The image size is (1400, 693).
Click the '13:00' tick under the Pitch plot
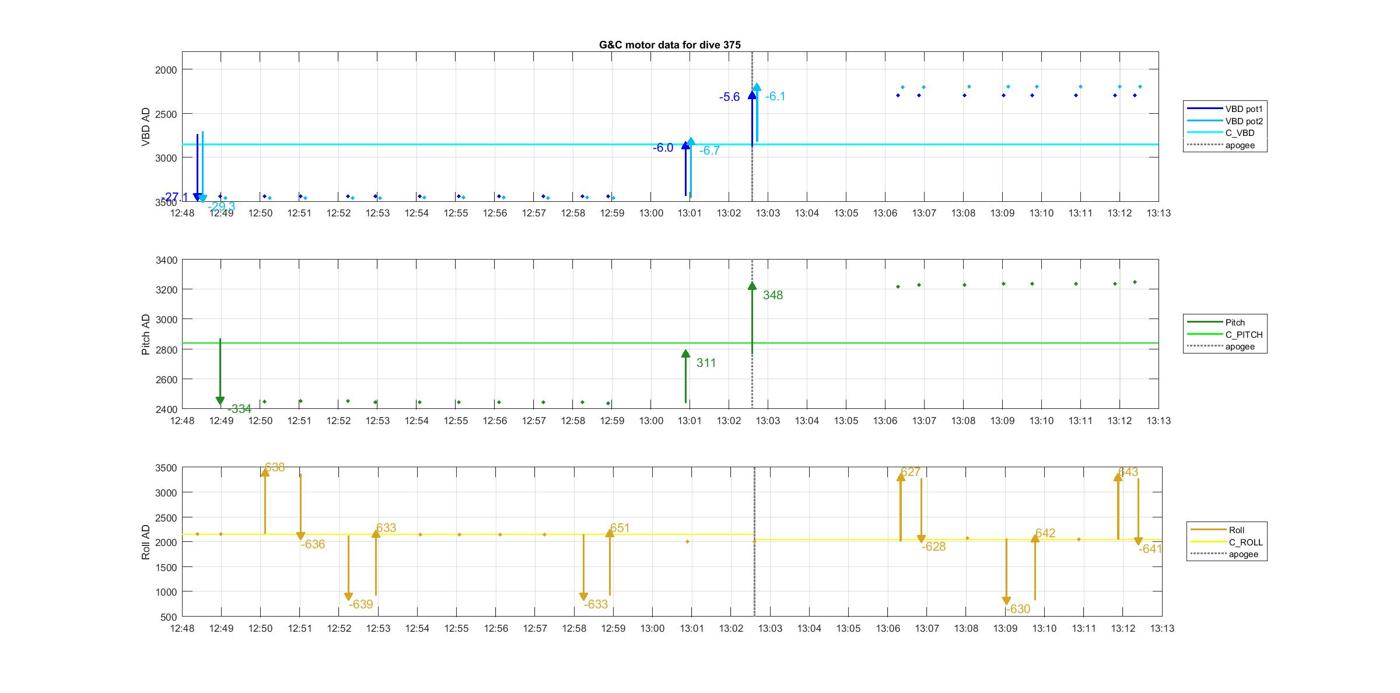pos(651,421)
